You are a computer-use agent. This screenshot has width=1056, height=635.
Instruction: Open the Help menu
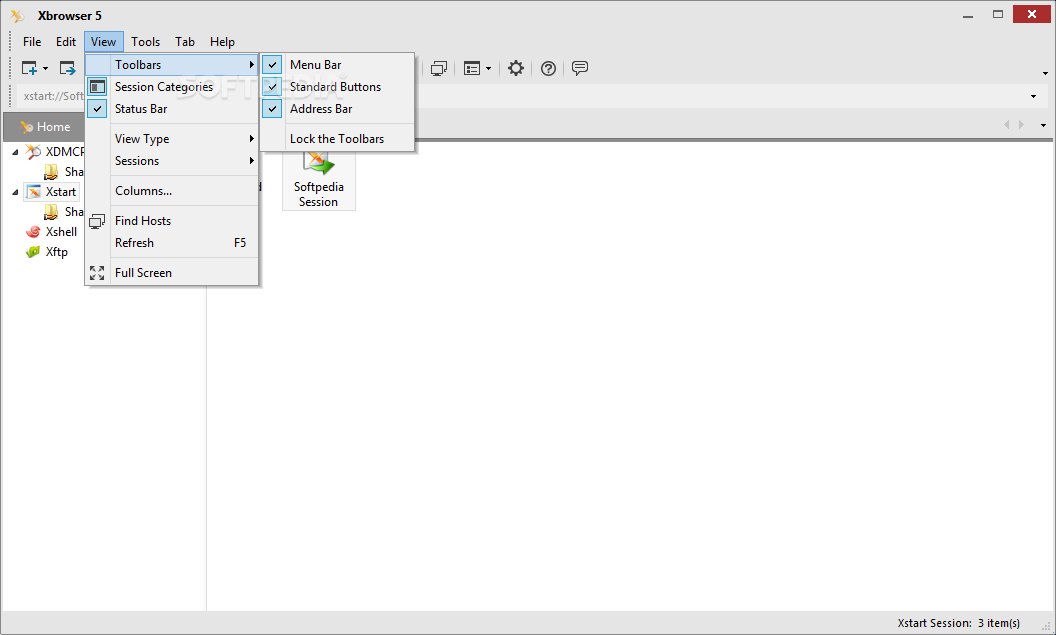tap(222, 42)
